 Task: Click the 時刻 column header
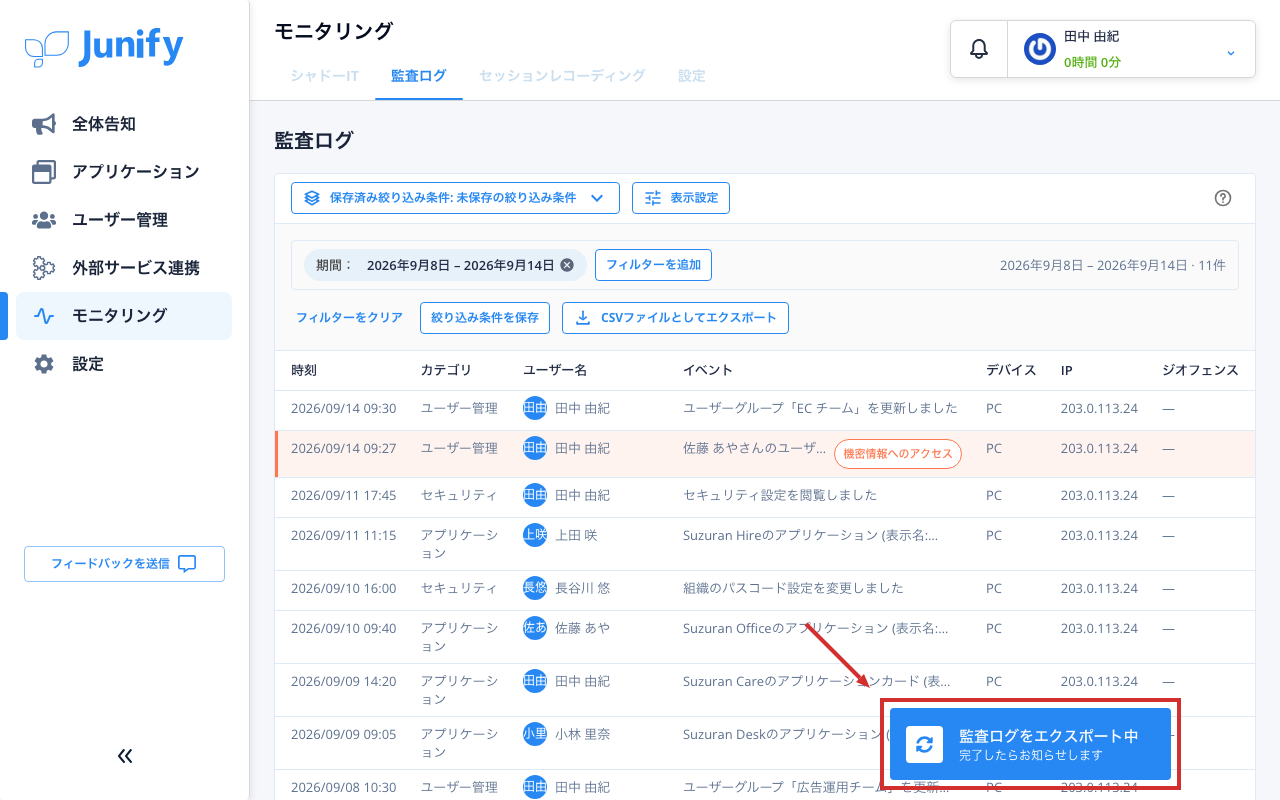(304, 370)
